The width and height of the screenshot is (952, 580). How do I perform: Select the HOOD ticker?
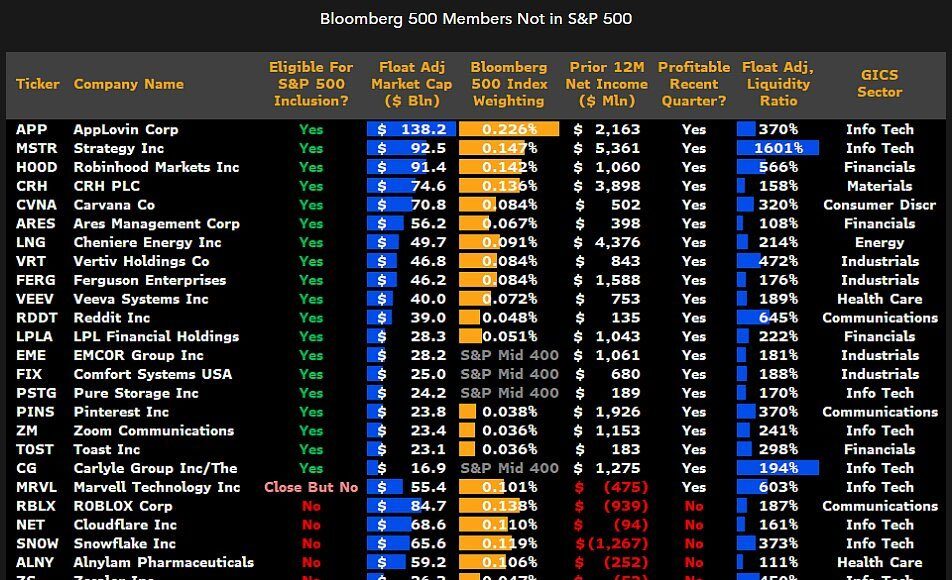[36, 167]
